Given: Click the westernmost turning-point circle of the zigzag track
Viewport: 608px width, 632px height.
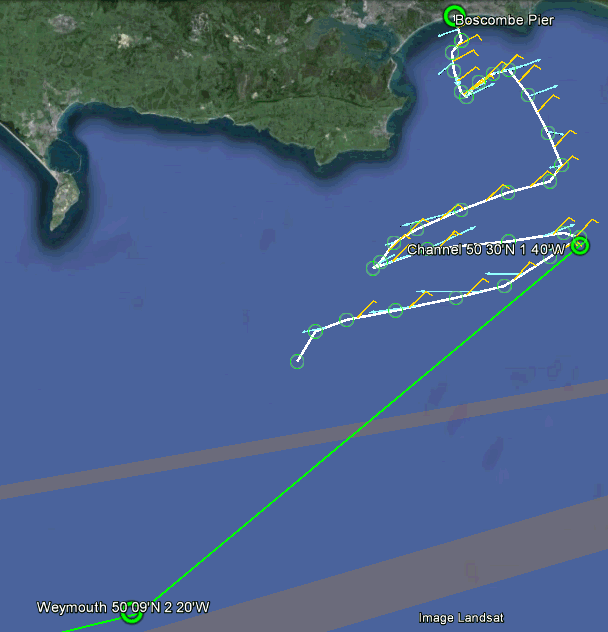Looking at the screenshot, I should 373,268.
